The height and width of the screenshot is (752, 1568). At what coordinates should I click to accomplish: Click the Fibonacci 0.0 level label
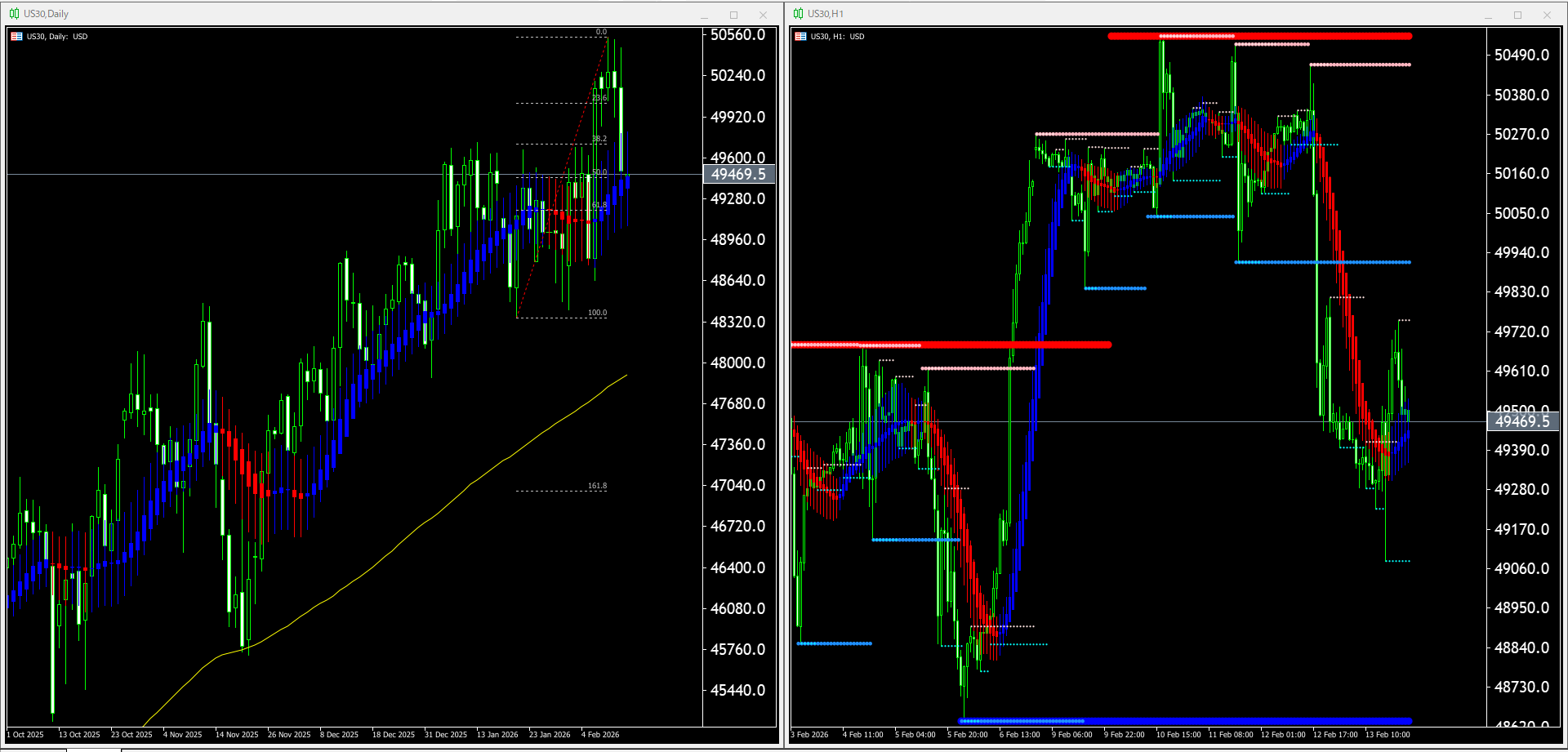point(601,32)
